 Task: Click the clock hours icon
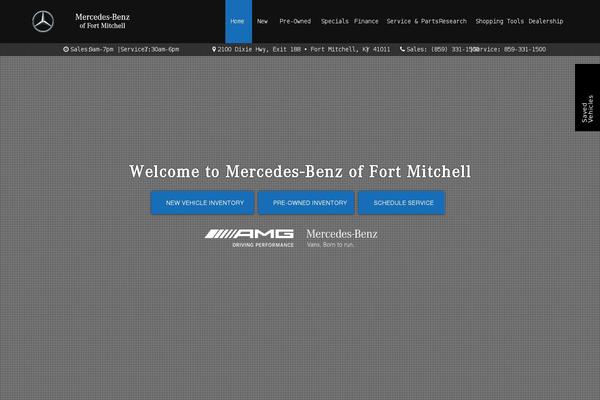click(66, 49)
